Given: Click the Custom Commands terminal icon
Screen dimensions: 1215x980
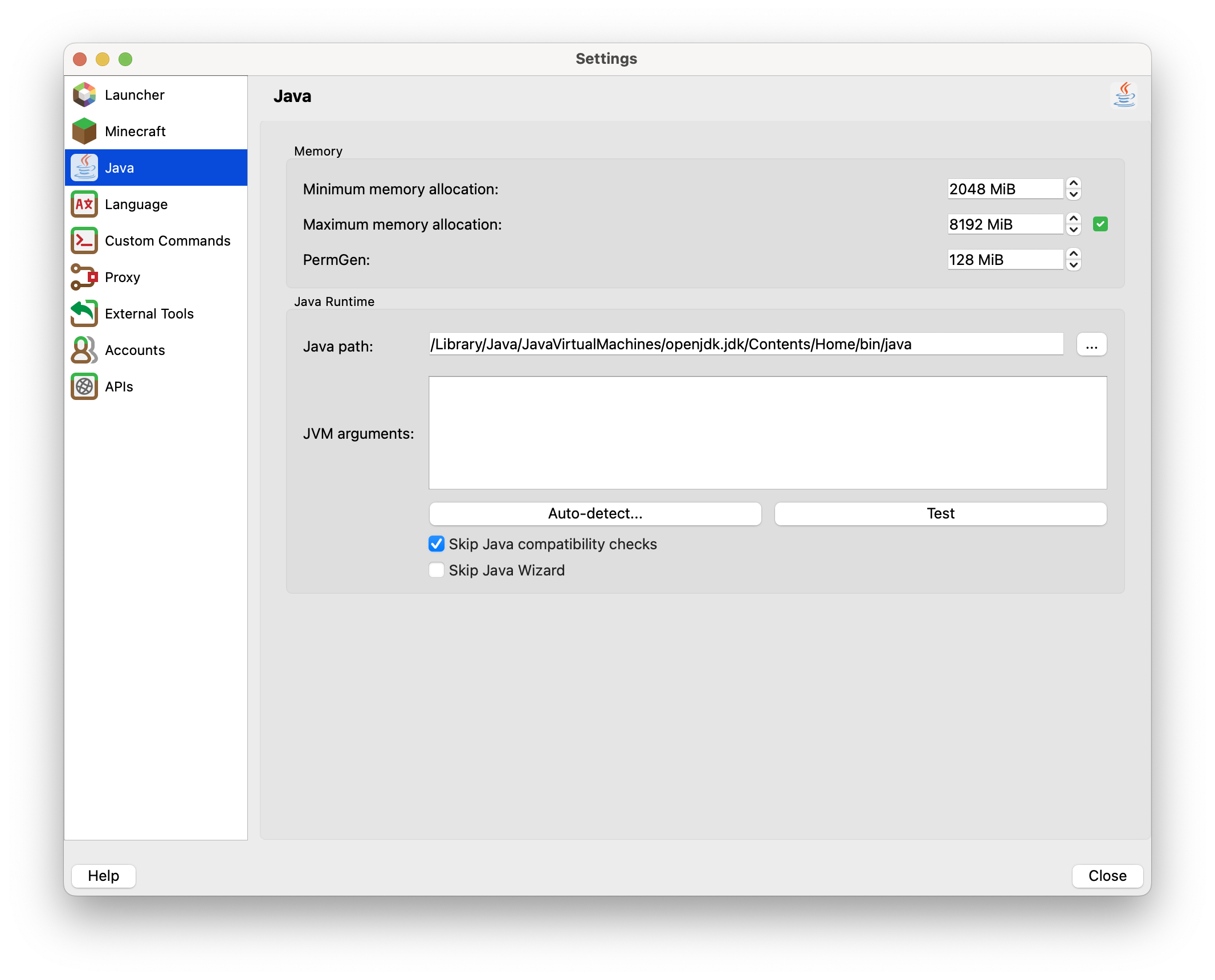Looking at the screenshot, I should coord(84,240).
